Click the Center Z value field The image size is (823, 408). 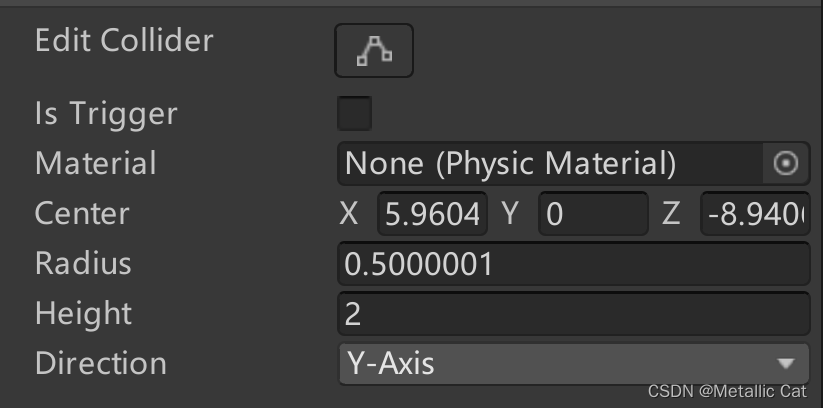click(x=755, y=214)
